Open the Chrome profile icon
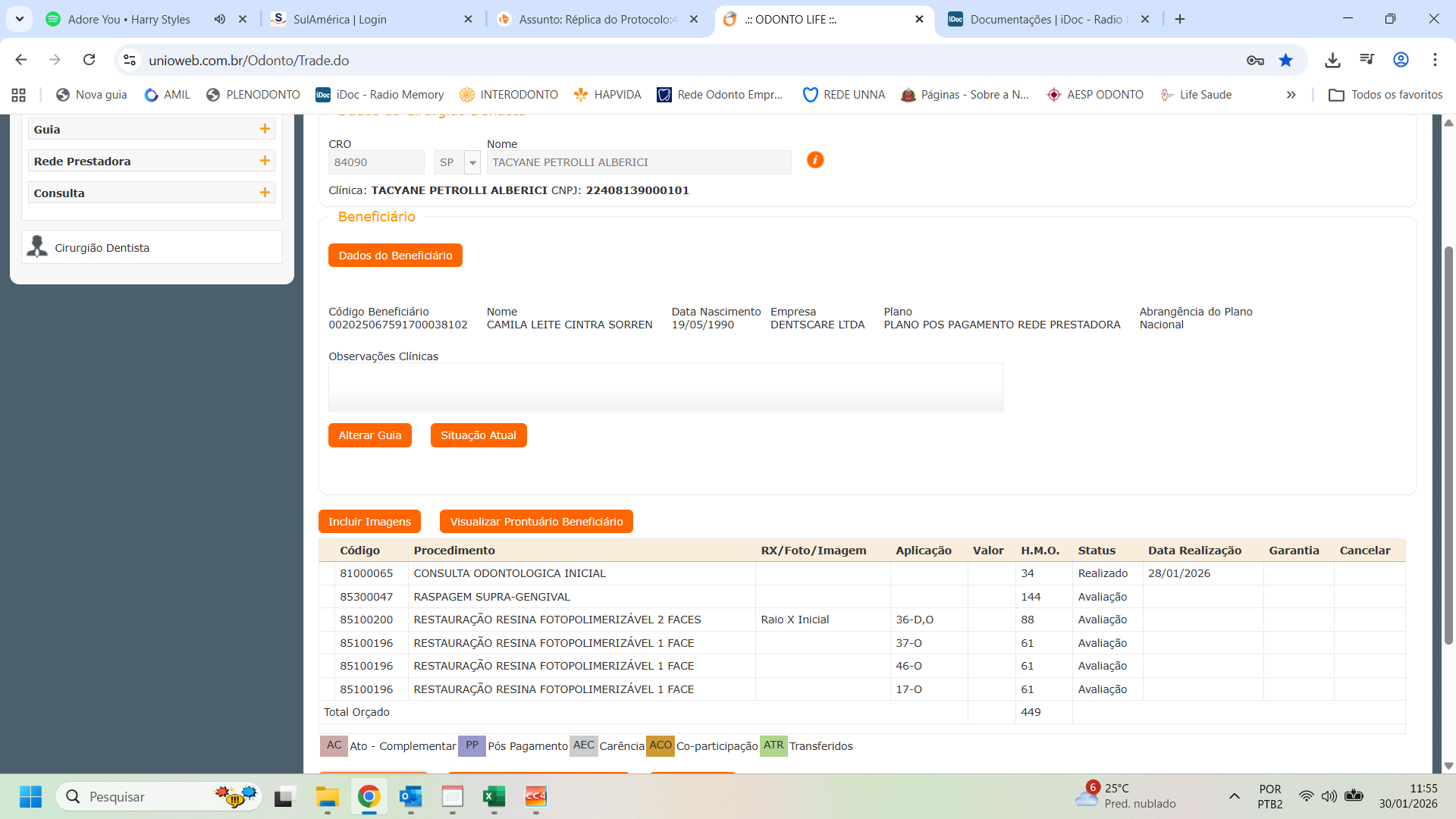 1401,60
